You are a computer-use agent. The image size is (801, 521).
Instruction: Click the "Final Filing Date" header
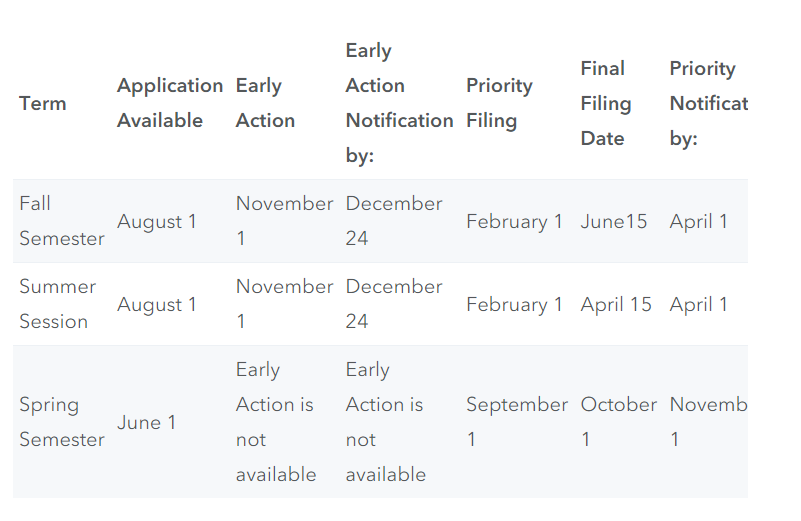[606, 103]
